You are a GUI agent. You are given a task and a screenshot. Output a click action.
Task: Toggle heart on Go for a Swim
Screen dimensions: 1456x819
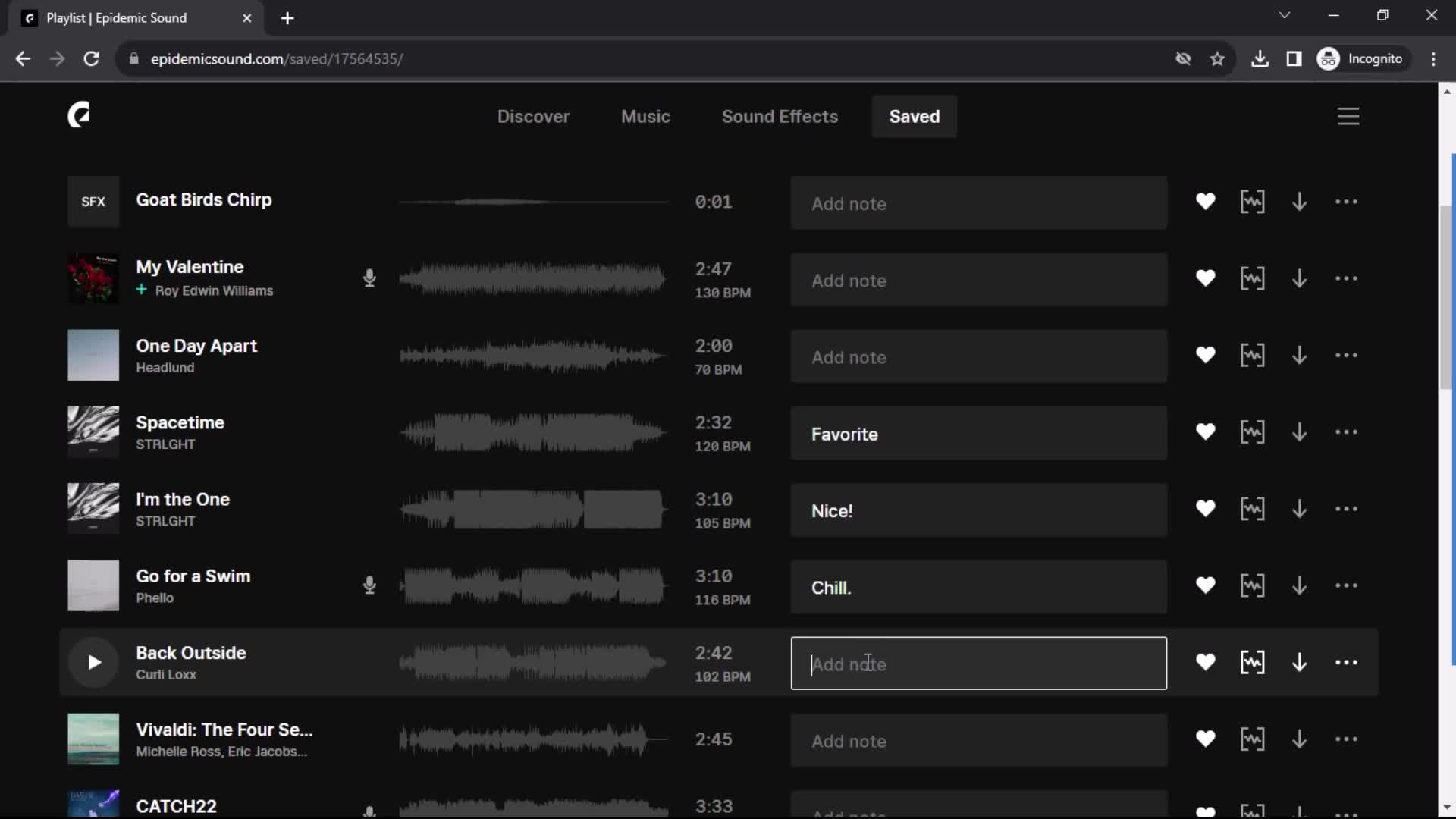pos(1205,585)
